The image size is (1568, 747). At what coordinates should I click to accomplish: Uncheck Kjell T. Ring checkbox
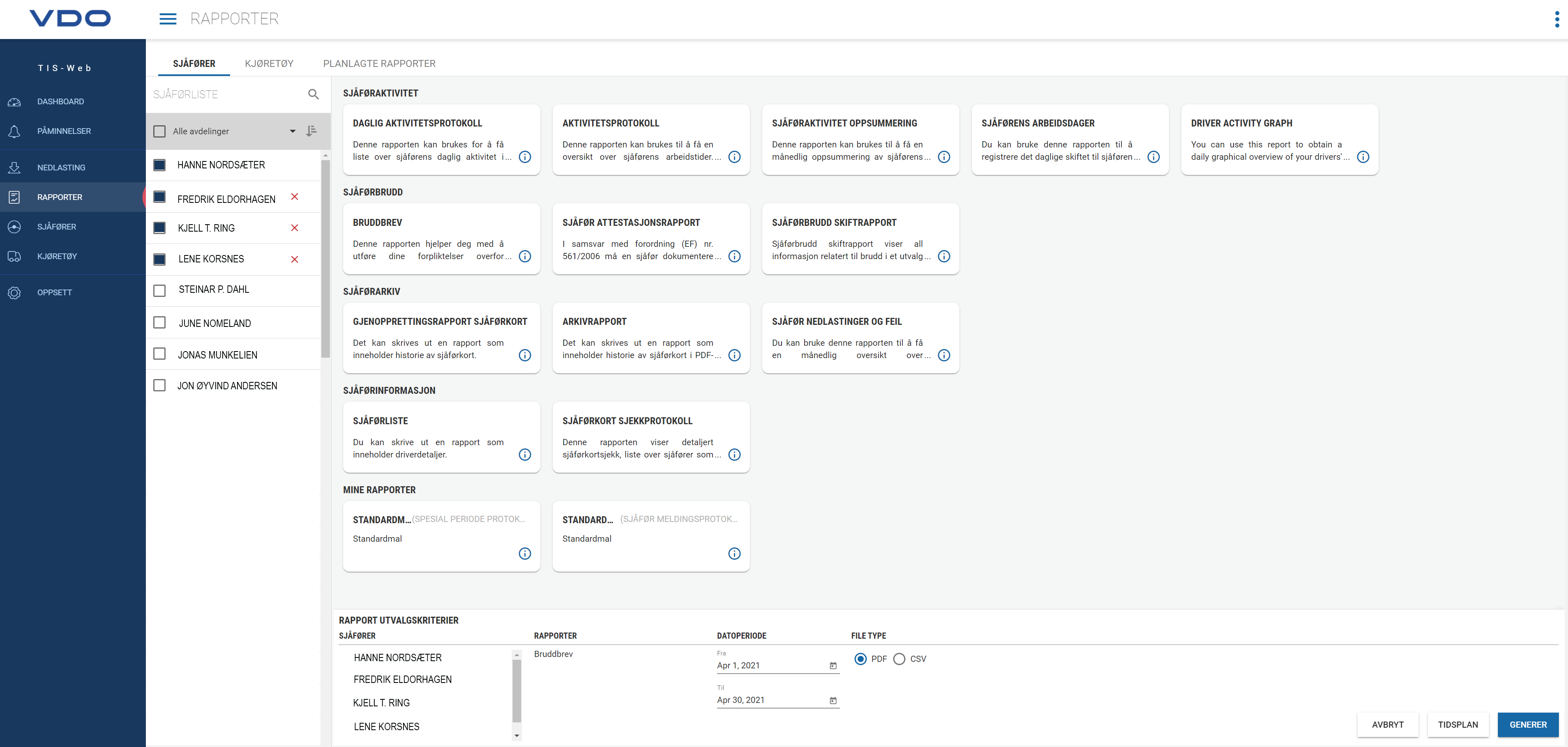pos(159,228)
